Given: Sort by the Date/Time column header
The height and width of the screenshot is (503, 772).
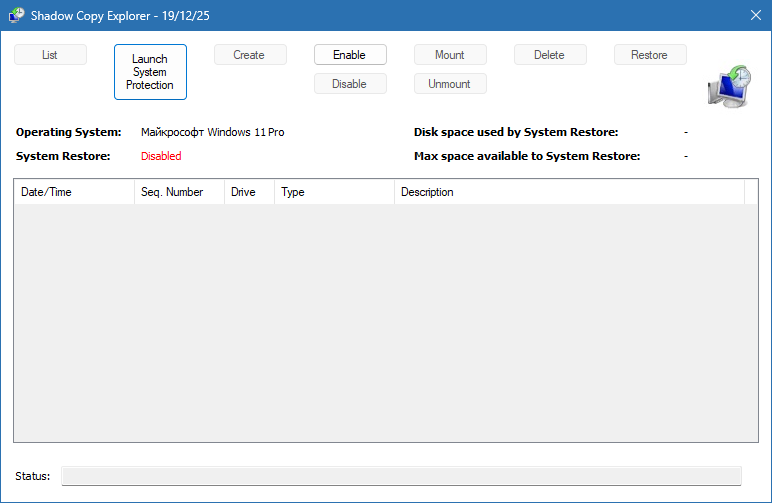Looking at the screenshot, I should (74, 192).
